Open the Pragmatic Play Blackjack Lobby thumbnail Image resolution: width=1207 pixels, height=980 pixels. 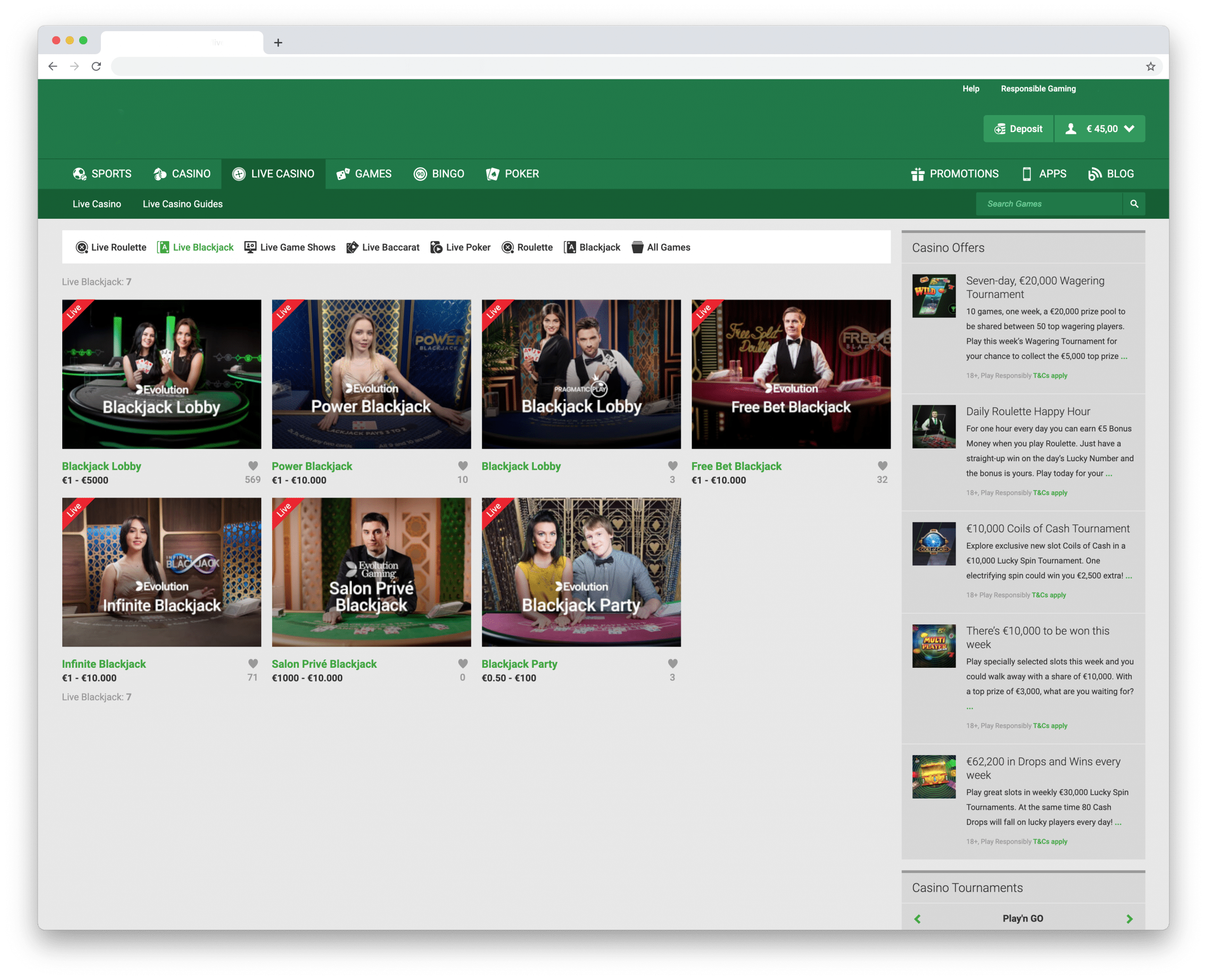point(581,374)
